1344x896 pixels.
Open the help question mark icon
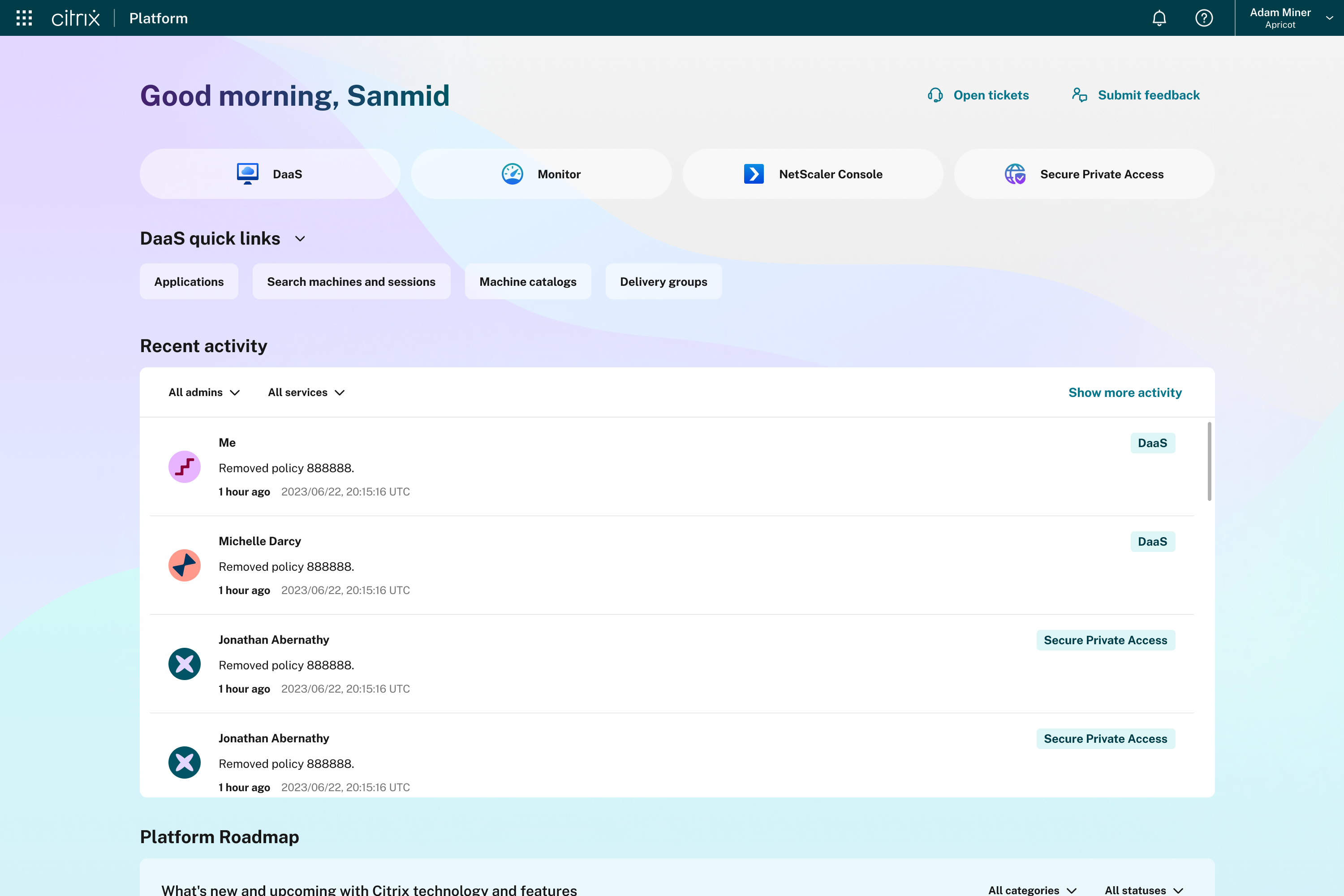[1203, 18]
